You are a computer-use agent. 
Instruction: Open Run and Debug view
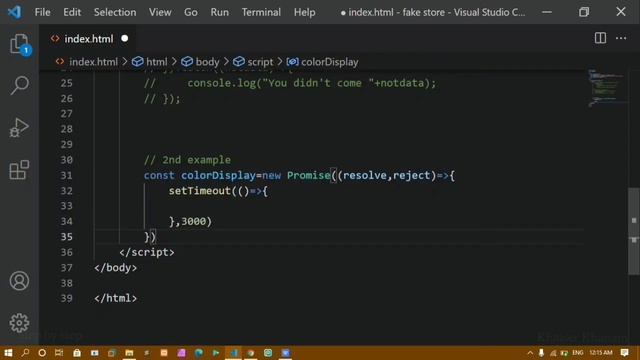point(19,127)
